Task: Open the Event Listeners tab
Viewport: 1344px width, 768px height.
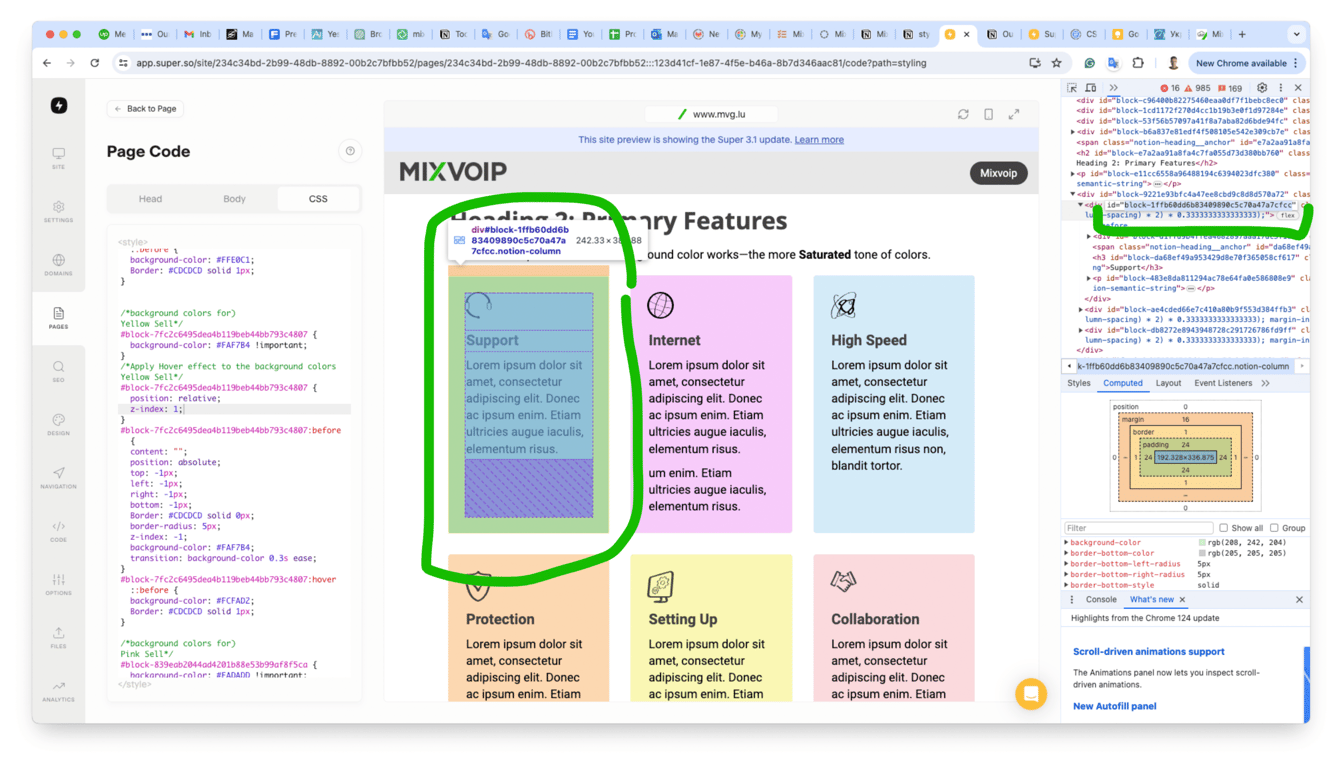Action: pyautogui.click(x=1223, y=383)
